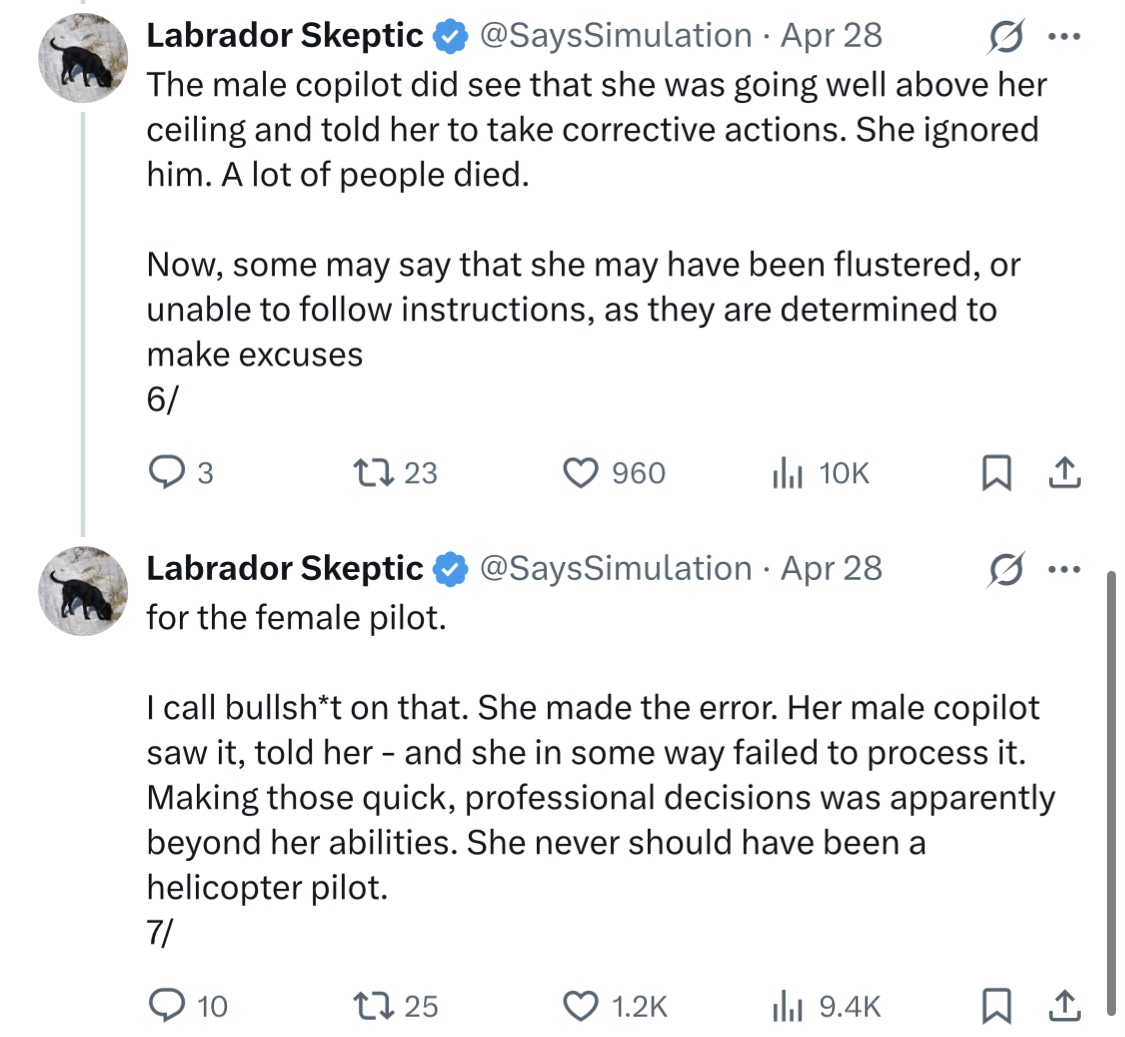Viewport: 1125px width, 1037px height.
Task: Bookmark the tweet numbered 7/
Action: point(997,1005)
